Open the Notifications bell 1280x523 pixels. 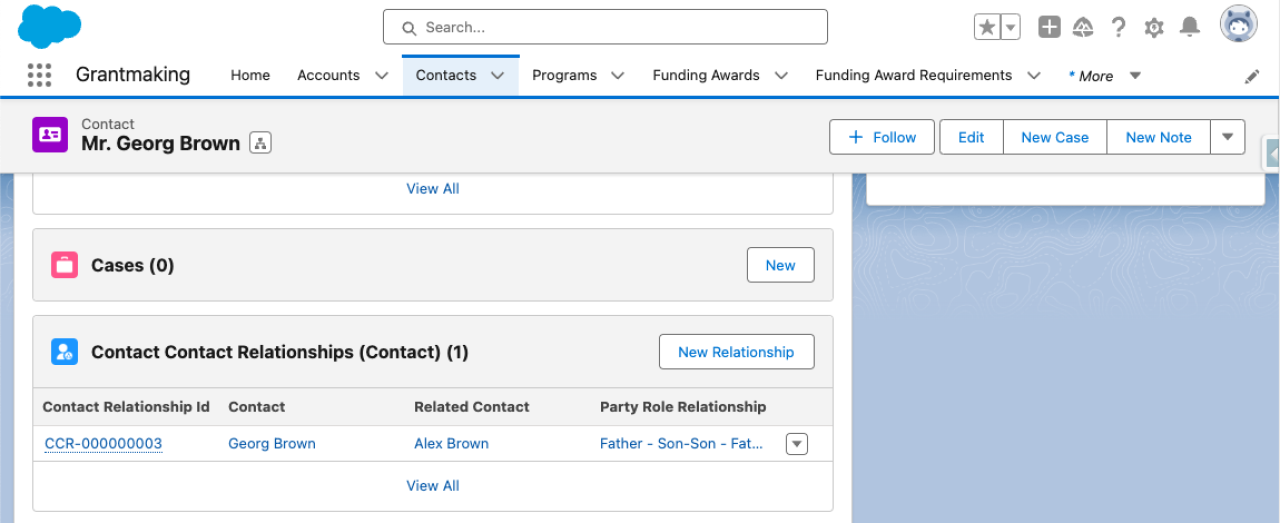pos(1189,27)
